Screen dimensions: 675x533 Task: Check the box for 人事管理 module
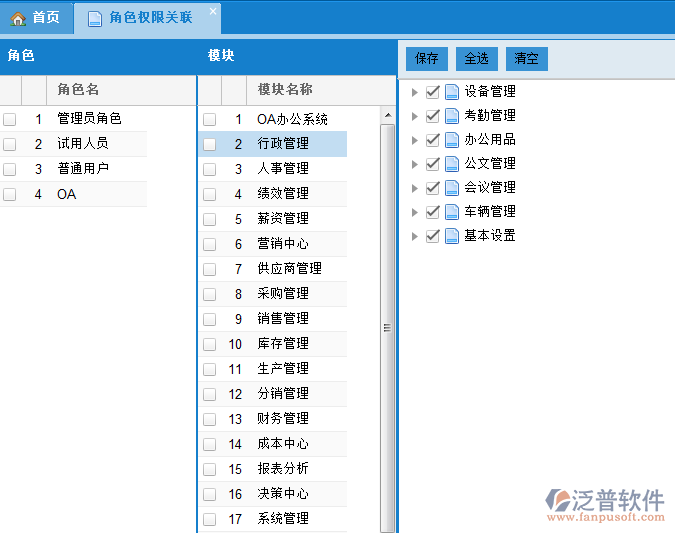pos(210,169)
